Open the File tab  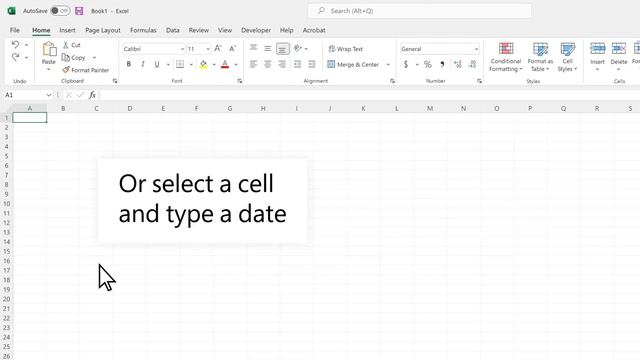[x=15, y=30]
